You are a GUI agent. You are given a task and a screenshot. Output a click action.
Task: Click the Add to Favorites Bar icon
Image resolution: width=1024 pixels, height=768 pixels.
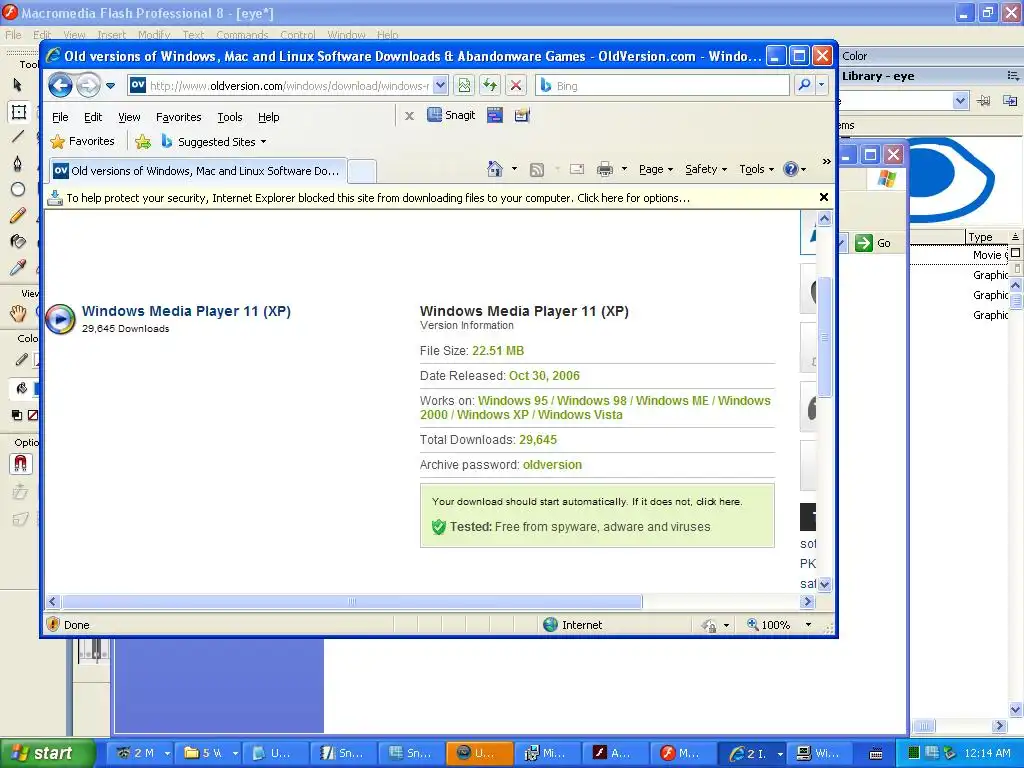[143, 141]
